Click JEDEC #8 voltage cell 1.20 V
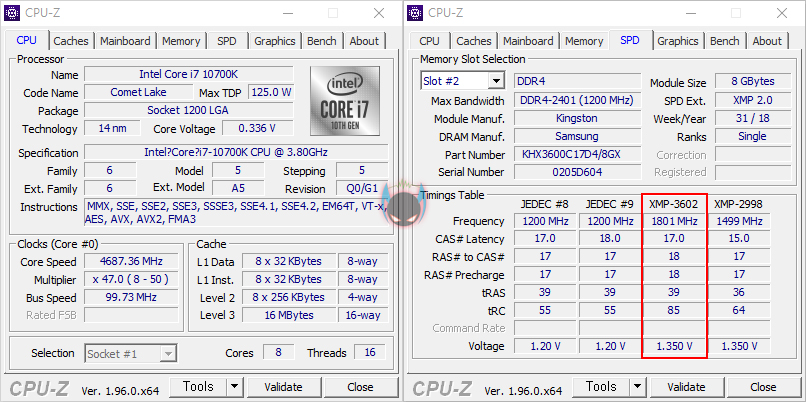 (545, 346)
